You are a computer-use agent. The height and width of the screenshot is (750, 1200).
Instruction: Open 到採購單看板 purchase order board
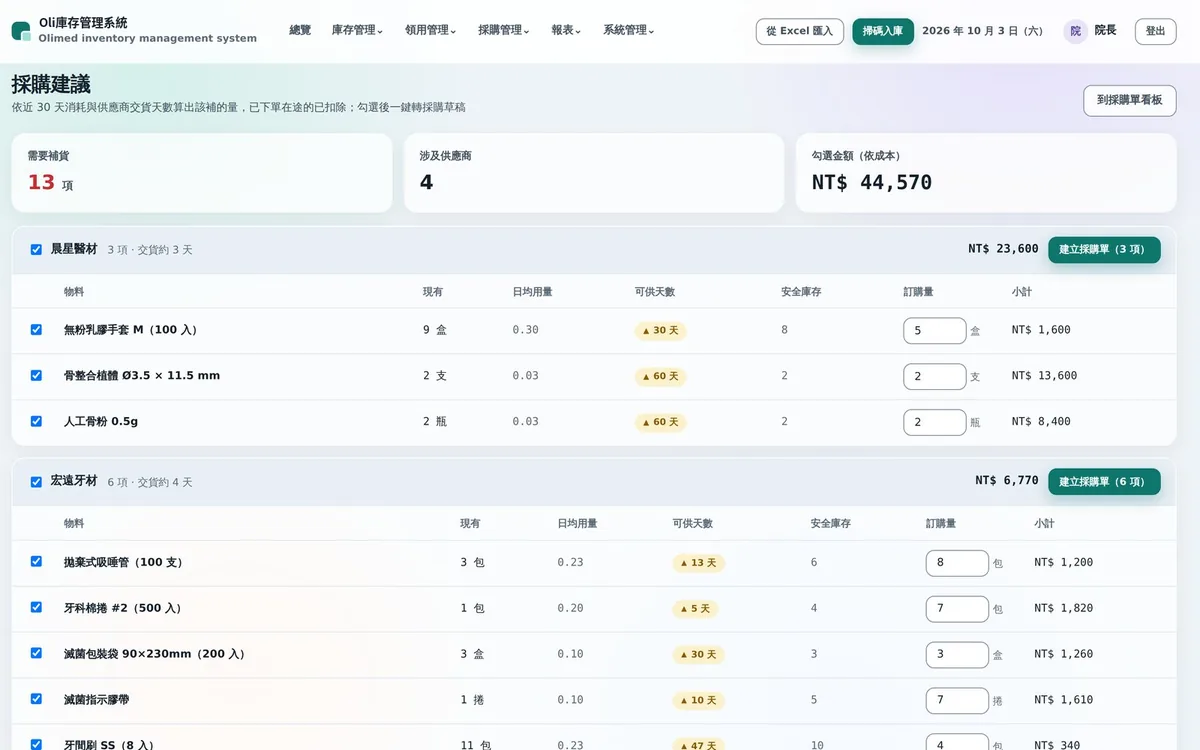(1130, 100)
